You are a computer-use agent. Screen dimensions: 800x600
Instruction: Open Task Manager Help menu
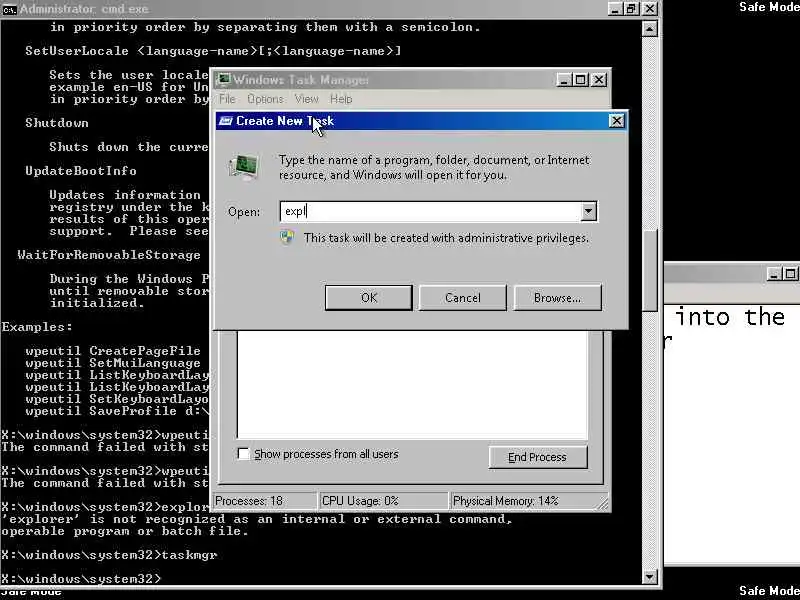341,99
